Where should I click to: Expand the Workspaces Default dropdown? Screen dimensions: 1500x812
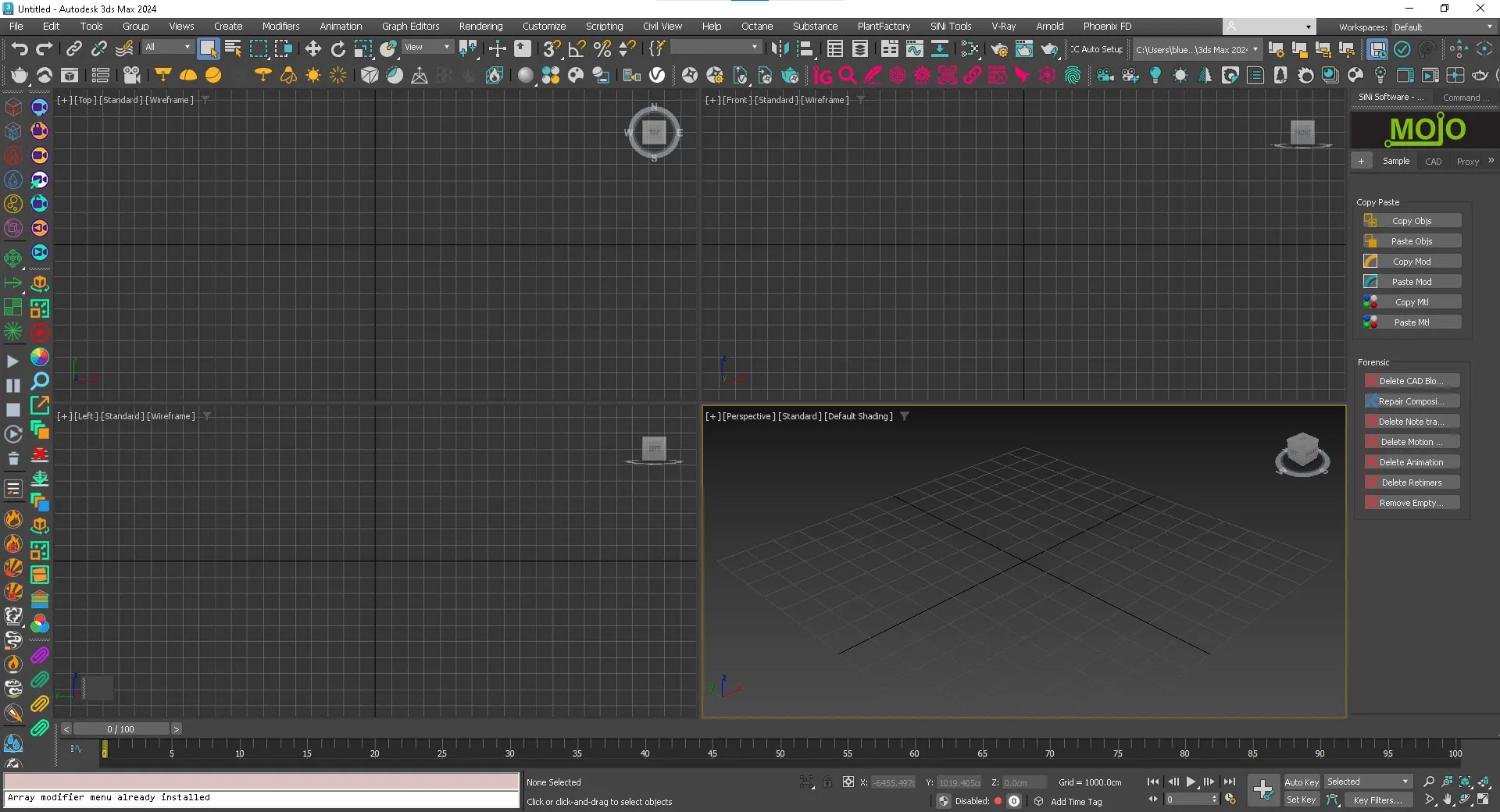point(1443,27)
